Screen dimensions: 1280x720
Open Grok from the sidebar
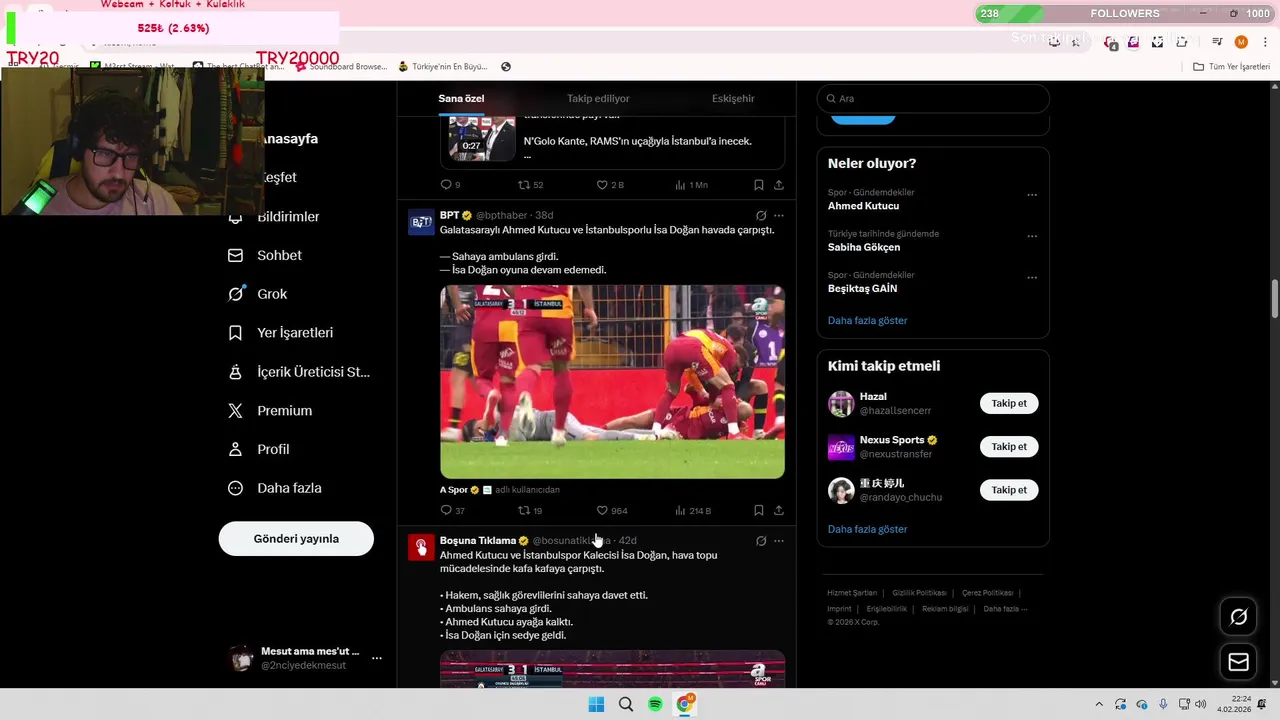point(258,294)
